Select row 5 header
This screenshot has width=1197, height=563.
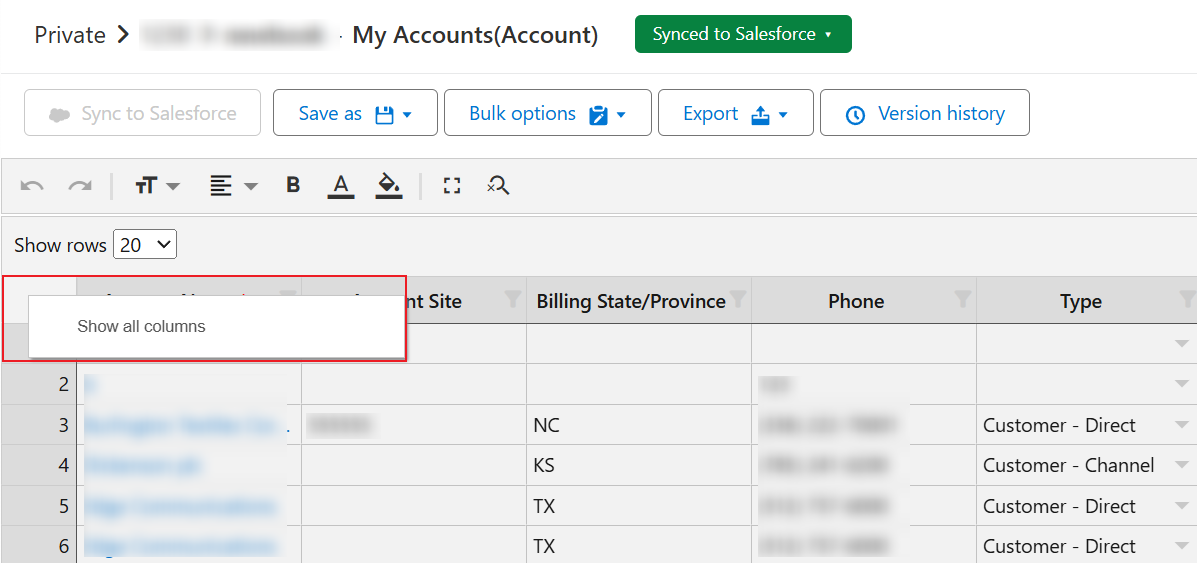pos(39,506)
